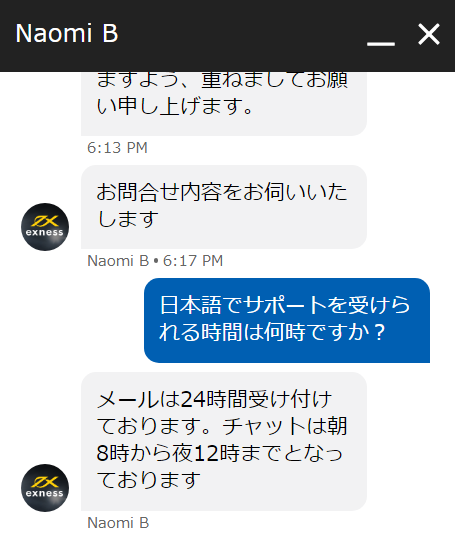The height and width of the screenshot is (537, 455).
Task: Click the text ております at message end
Action: tap(148, 480)
